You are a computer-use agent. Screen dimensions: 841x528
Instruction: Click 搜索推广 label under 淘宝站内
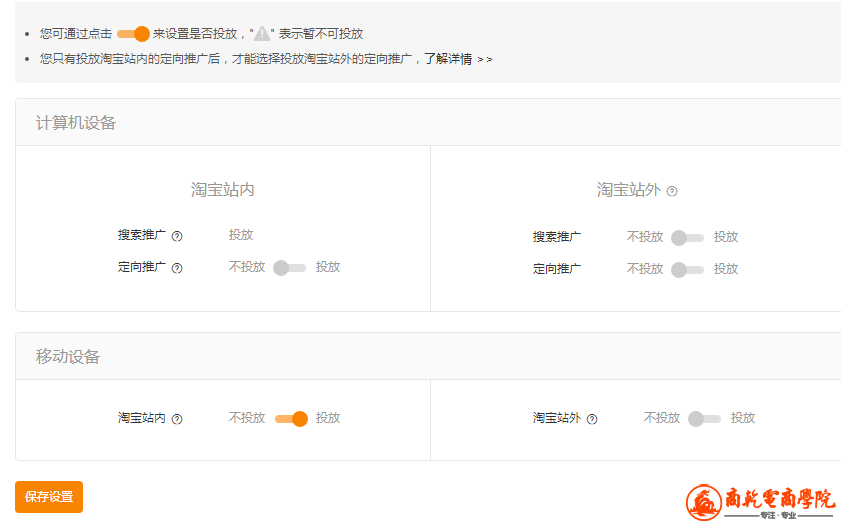tap(142, 234)
